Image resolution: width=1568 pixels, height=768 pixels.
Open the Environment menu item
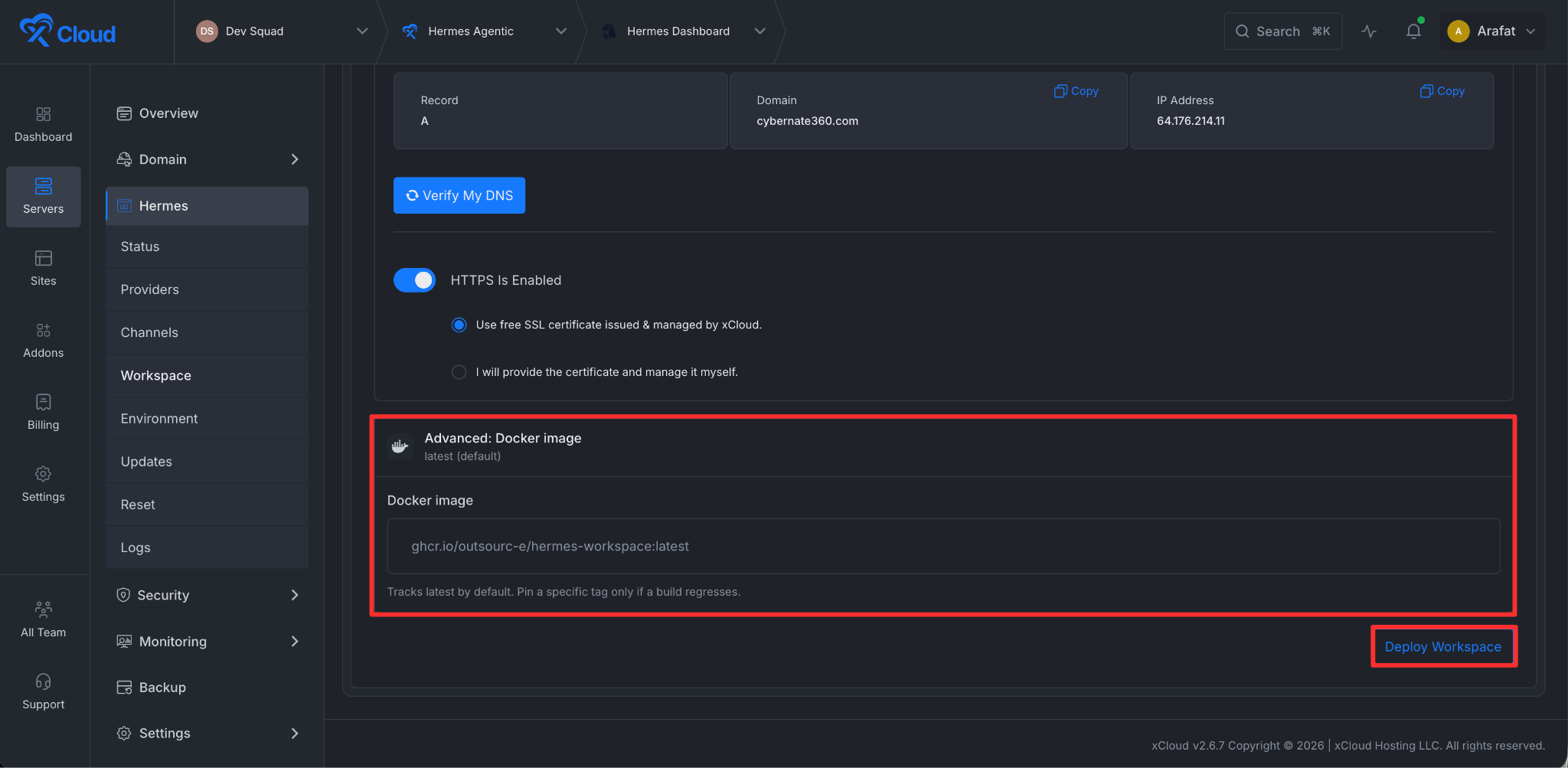click(x=207, y=419)
